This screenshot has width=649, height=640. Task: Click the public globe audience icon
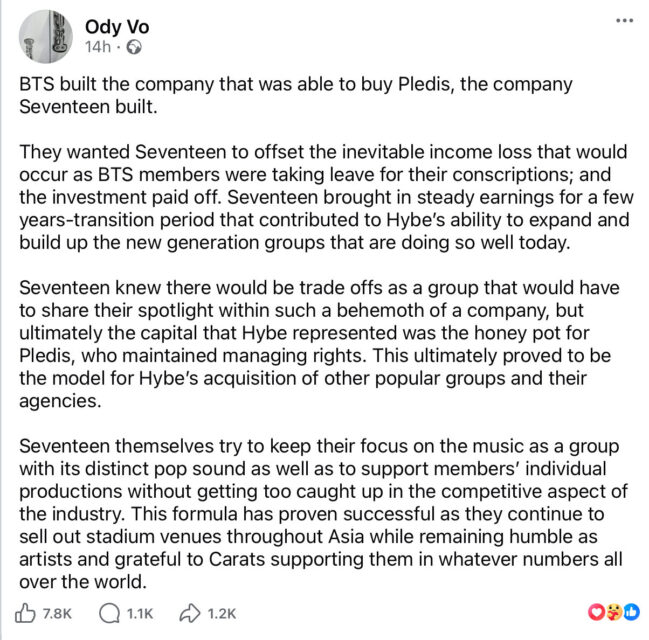click(x=122, y=47)
